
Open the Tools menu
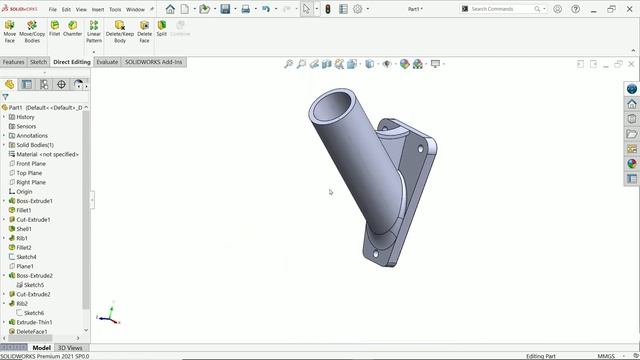115,9
